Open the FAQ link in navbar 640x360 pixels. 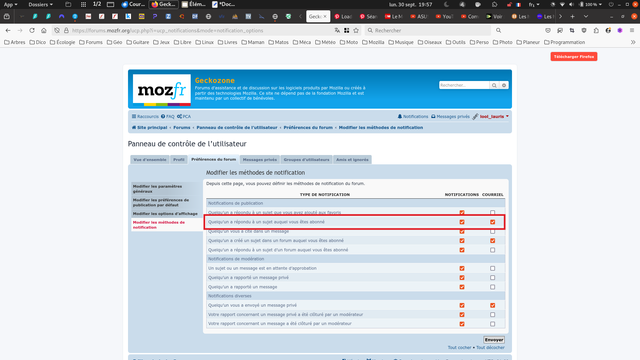pyautogui.click(x=168, y=117)
